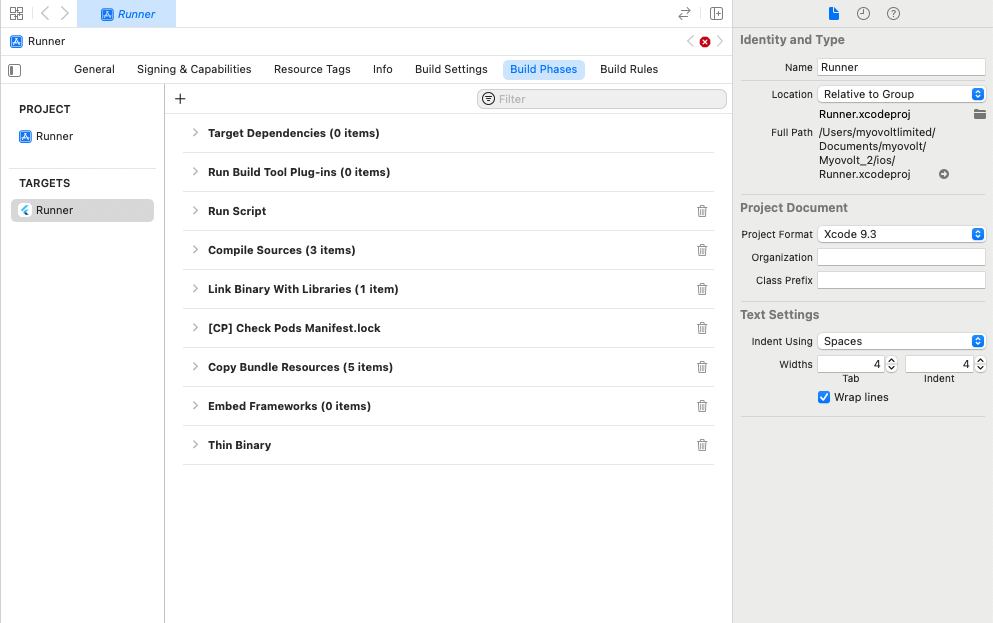Toggle the left navigator panel visibility

point(14,70)
